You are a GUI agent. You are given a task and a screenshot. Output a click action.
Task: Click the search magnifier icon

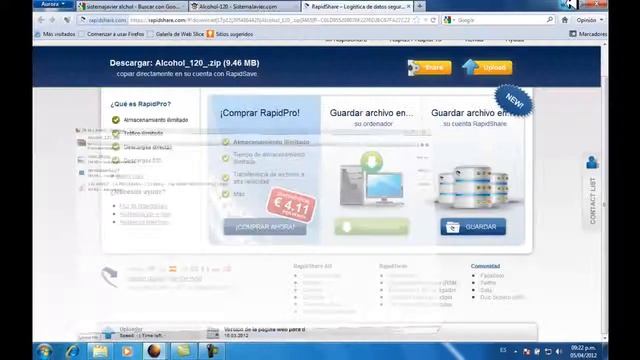pos(549,20)
